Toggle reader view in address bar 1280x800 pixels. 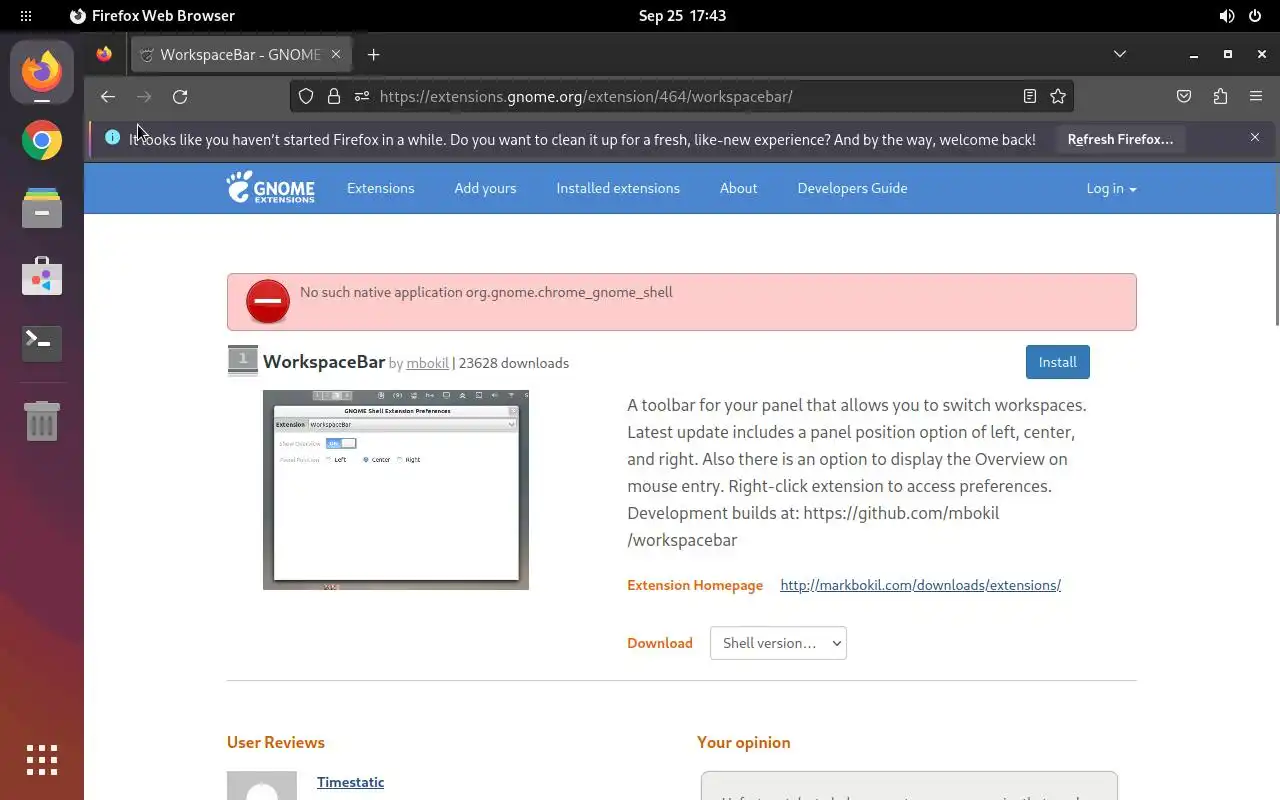(1030, 97)
